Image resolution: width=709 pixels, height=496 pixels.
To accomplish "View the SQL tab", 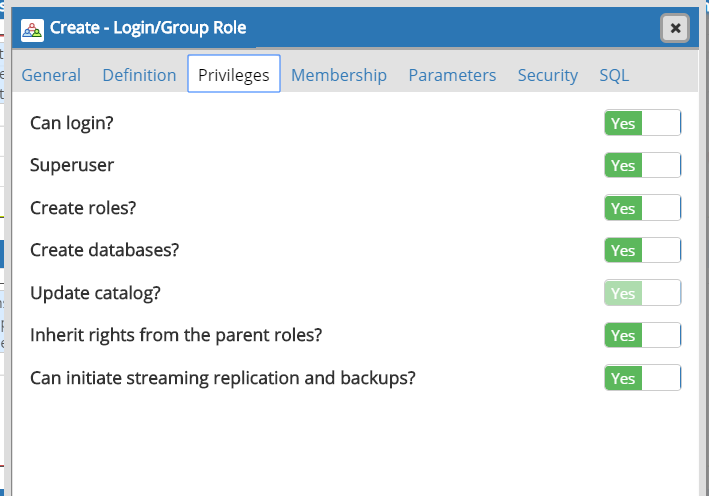I will [614, 75].
